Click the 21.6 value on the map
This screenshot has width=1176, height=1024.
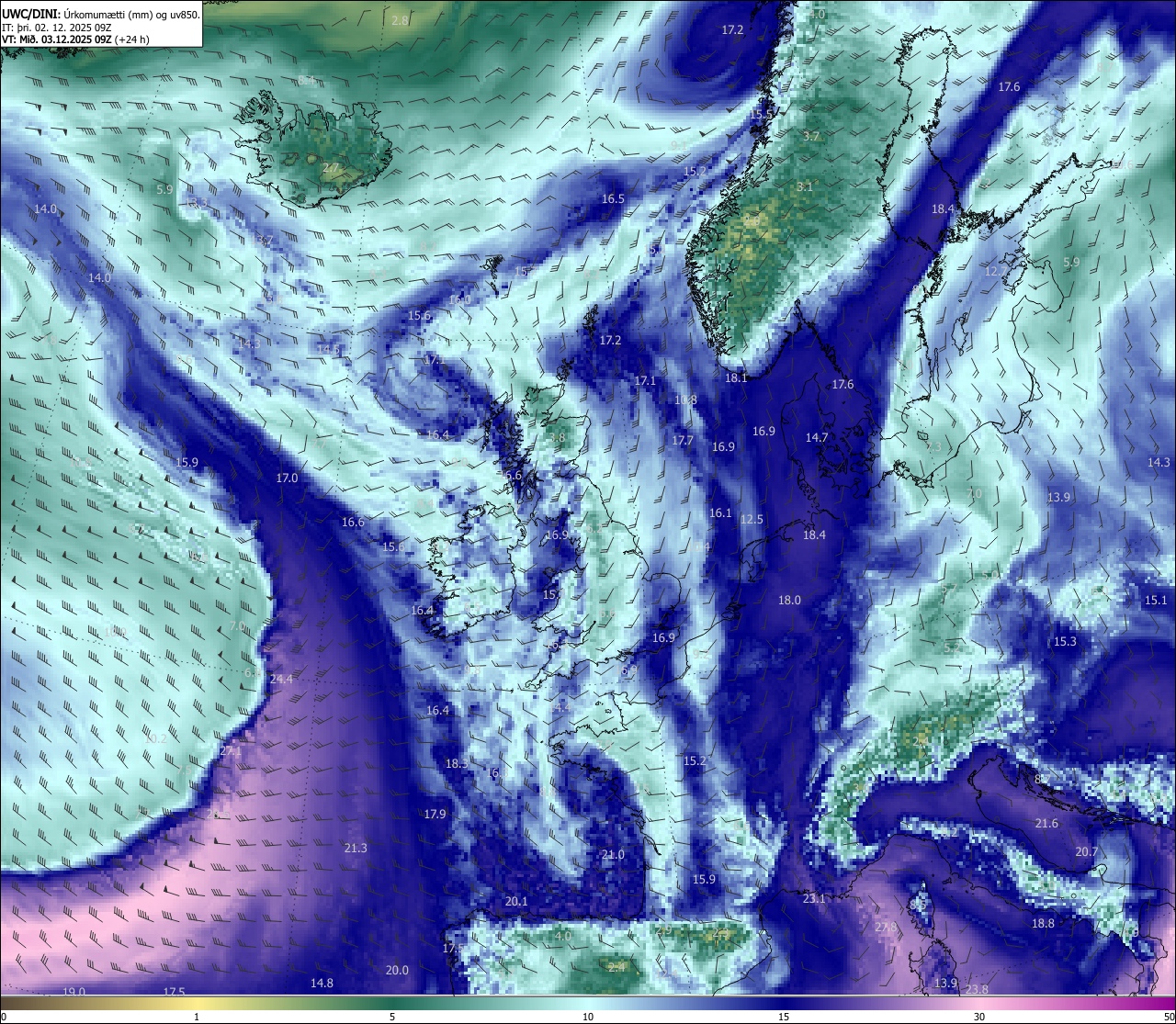pos(1046,823)
